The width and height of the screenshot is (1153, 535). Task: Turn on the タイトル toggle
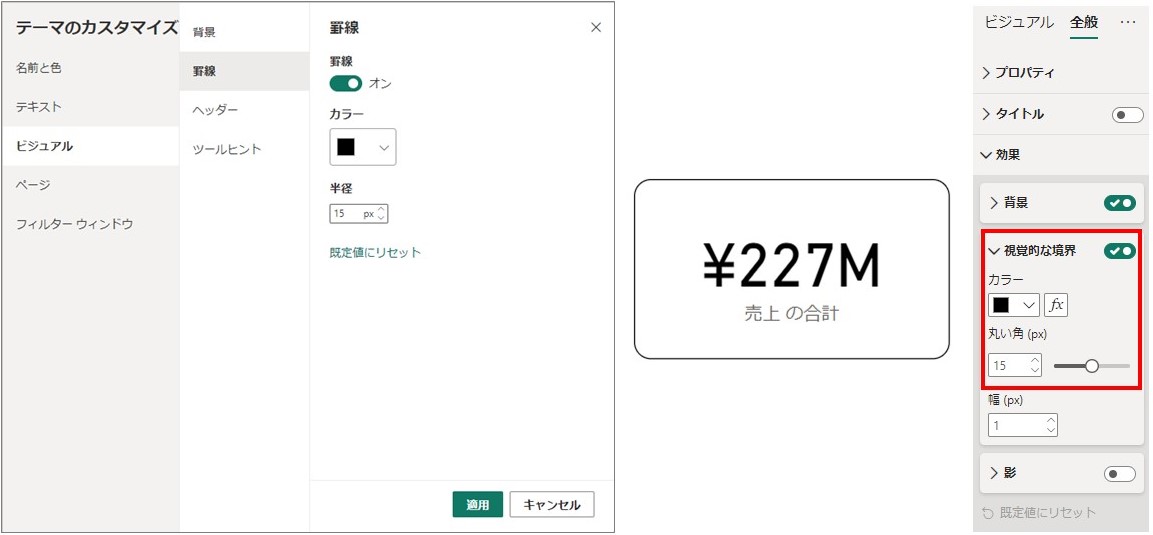coord(1127,115)
